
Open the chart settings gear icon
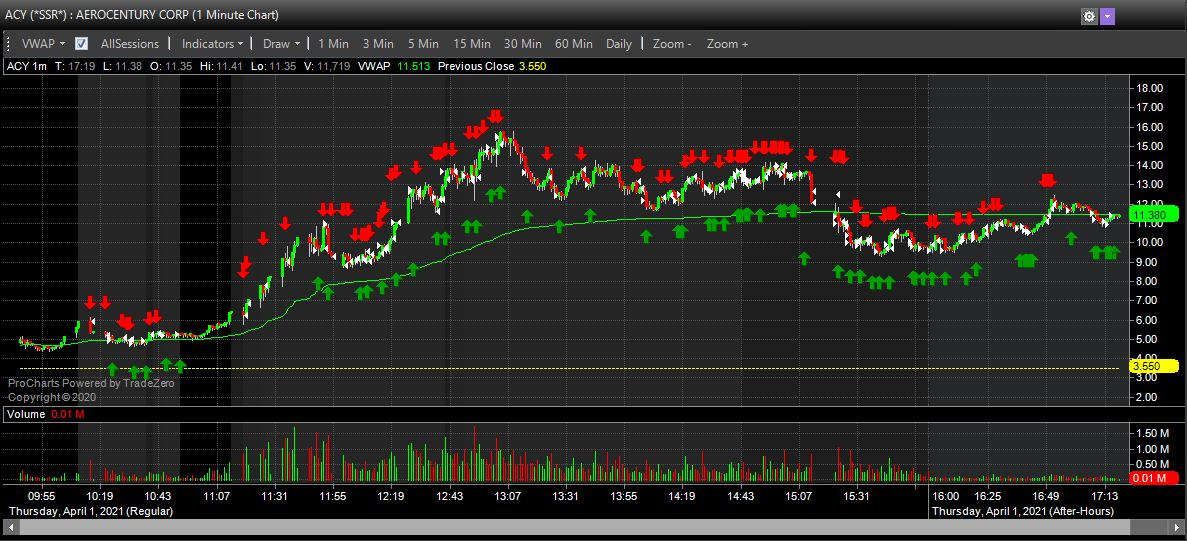1089,17
